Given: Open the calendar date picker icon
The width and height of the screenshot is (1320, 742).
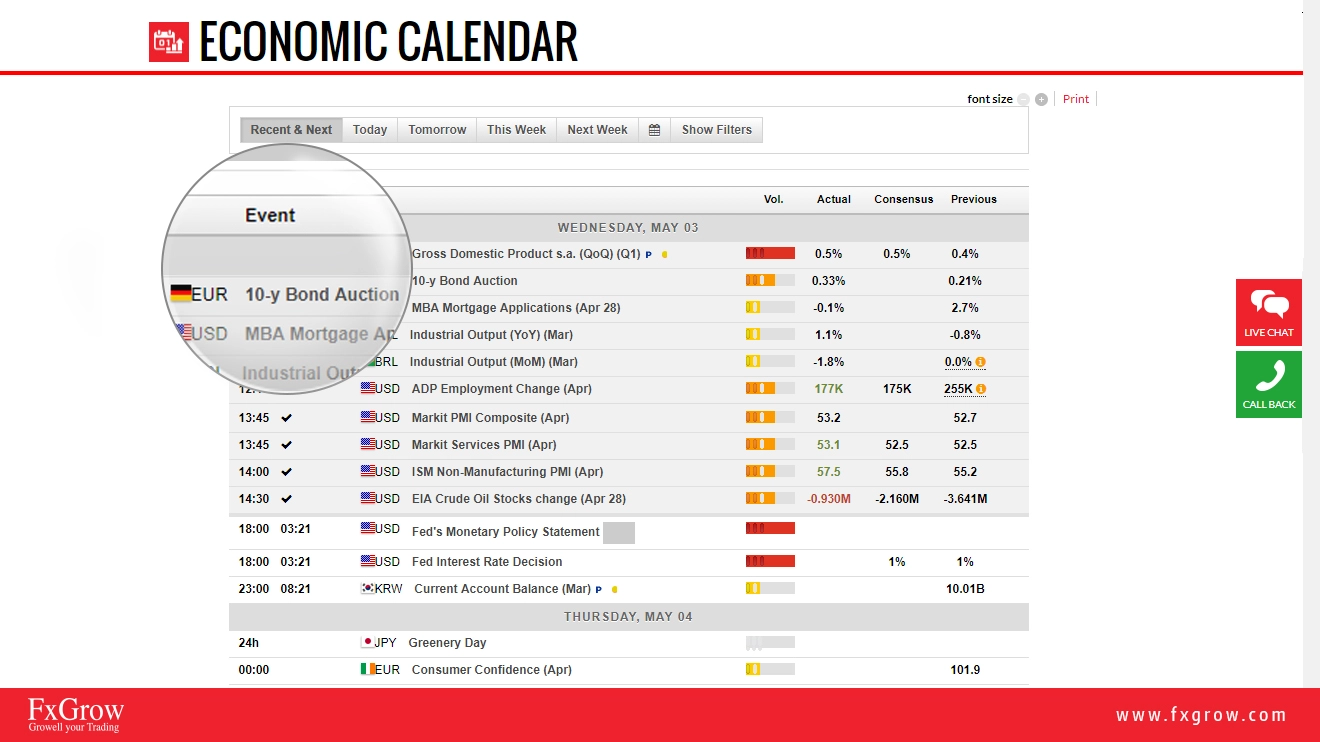Looking at the screenshot, I should click(654, 130).
